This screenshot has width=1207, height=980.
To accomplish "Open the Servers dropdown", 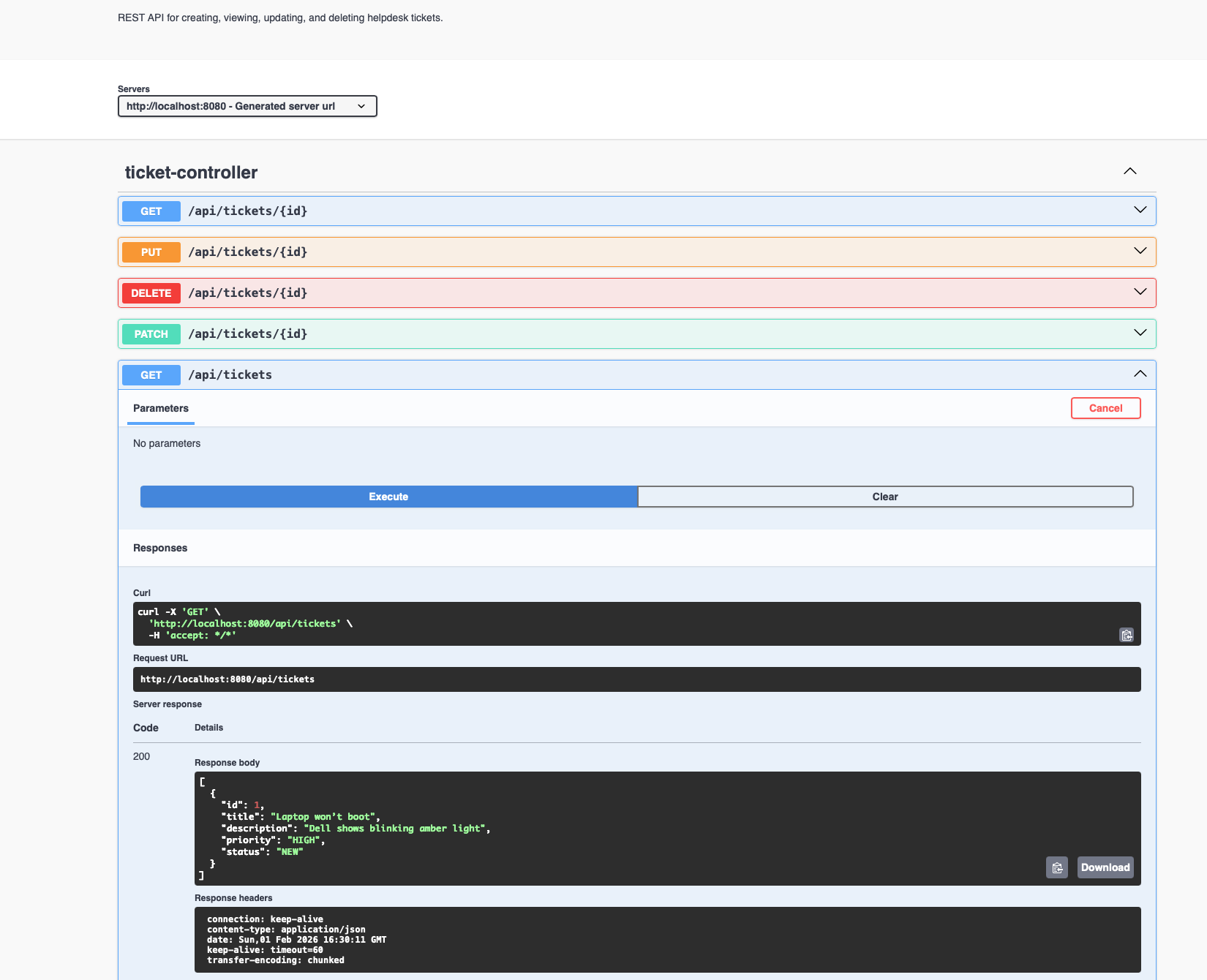I will coord(247,106).
